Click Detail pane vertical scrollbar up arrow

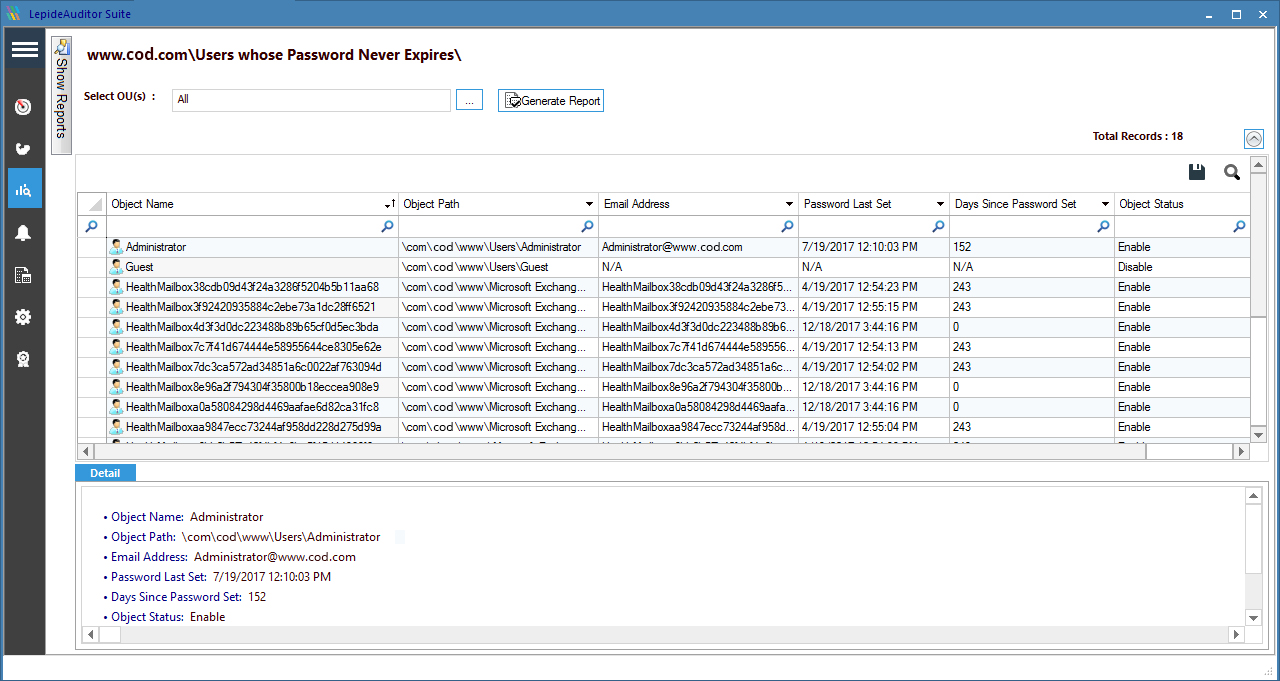pyautogui.click(x=1253, y=496)
